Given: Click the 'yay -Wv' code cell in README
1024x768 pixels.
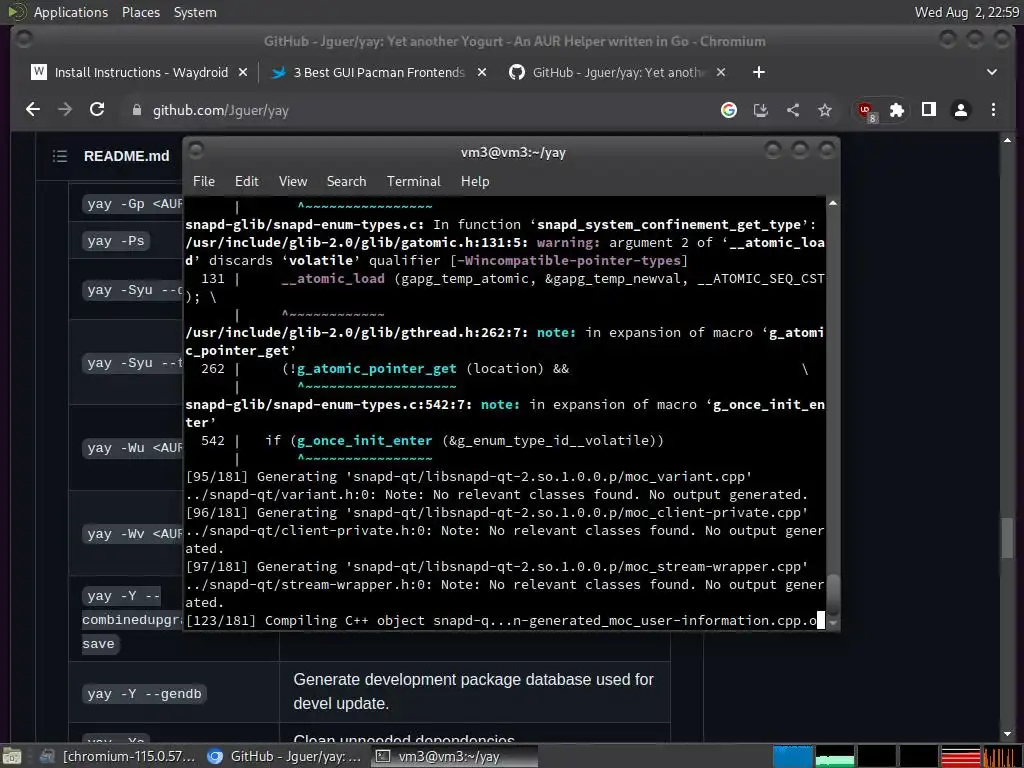Looking at the screenshot, I should [x=133, y=534].
